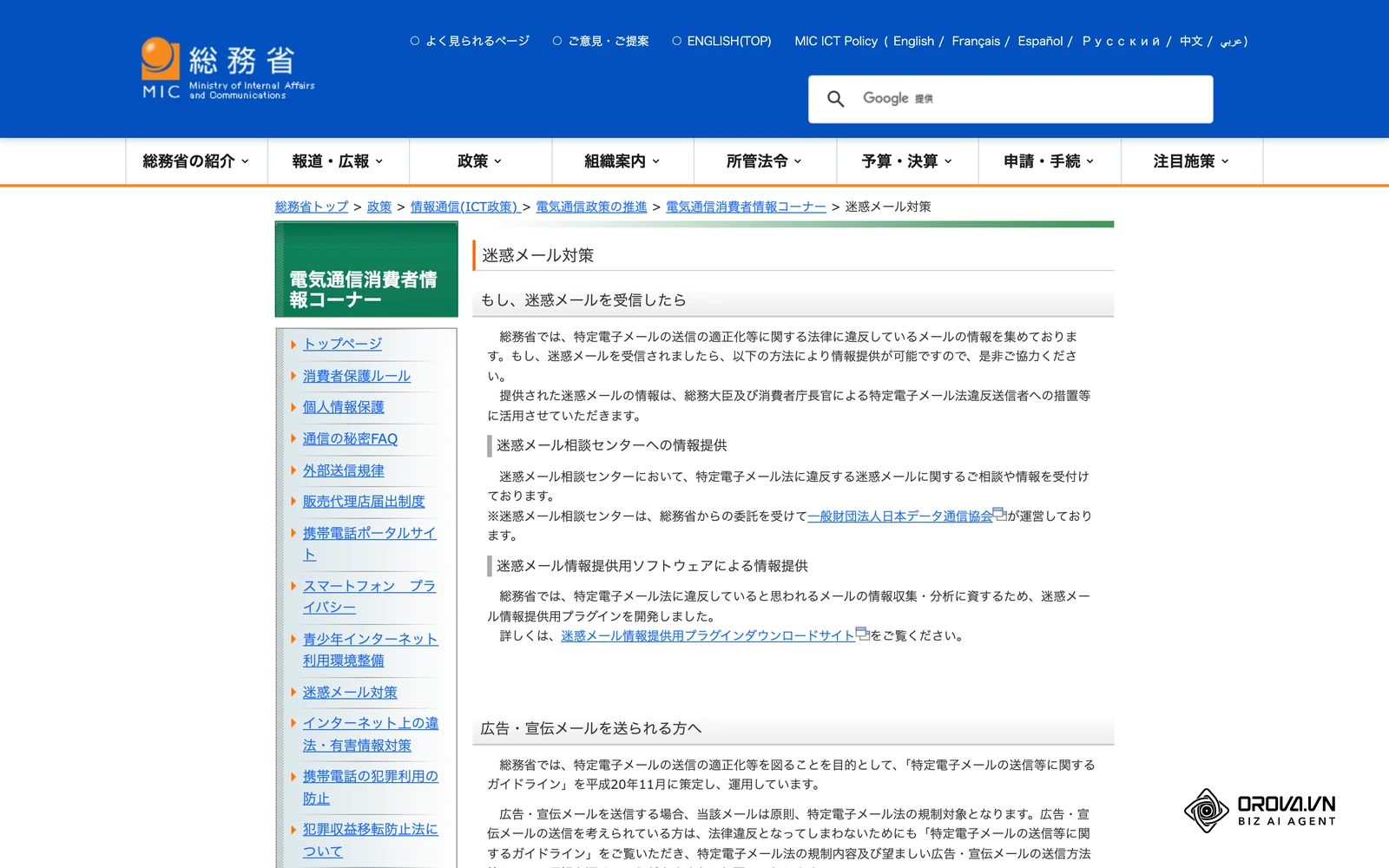Open 携帯電話ポータルサイト in the sidebar
The height and width of the screenshot is (868, 1389).
pyautogui.click(x=369, y=544)
